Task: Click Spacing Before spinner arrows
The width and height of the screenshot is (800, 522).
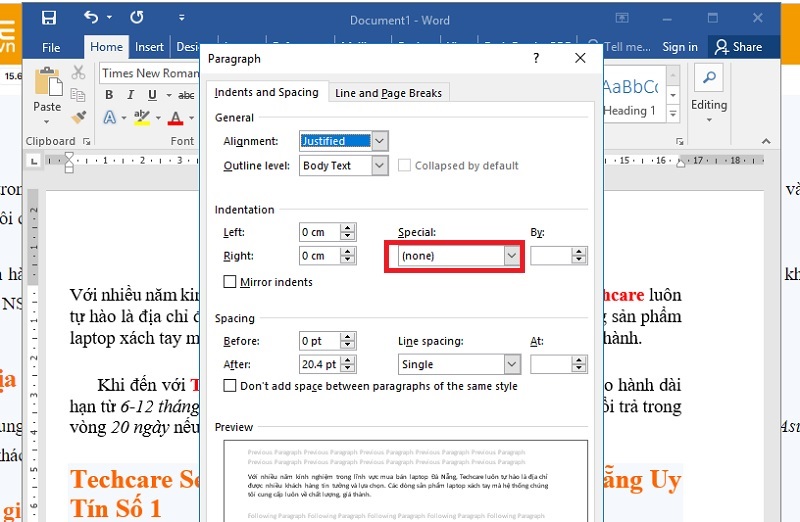Action: [x=347, y=341]
